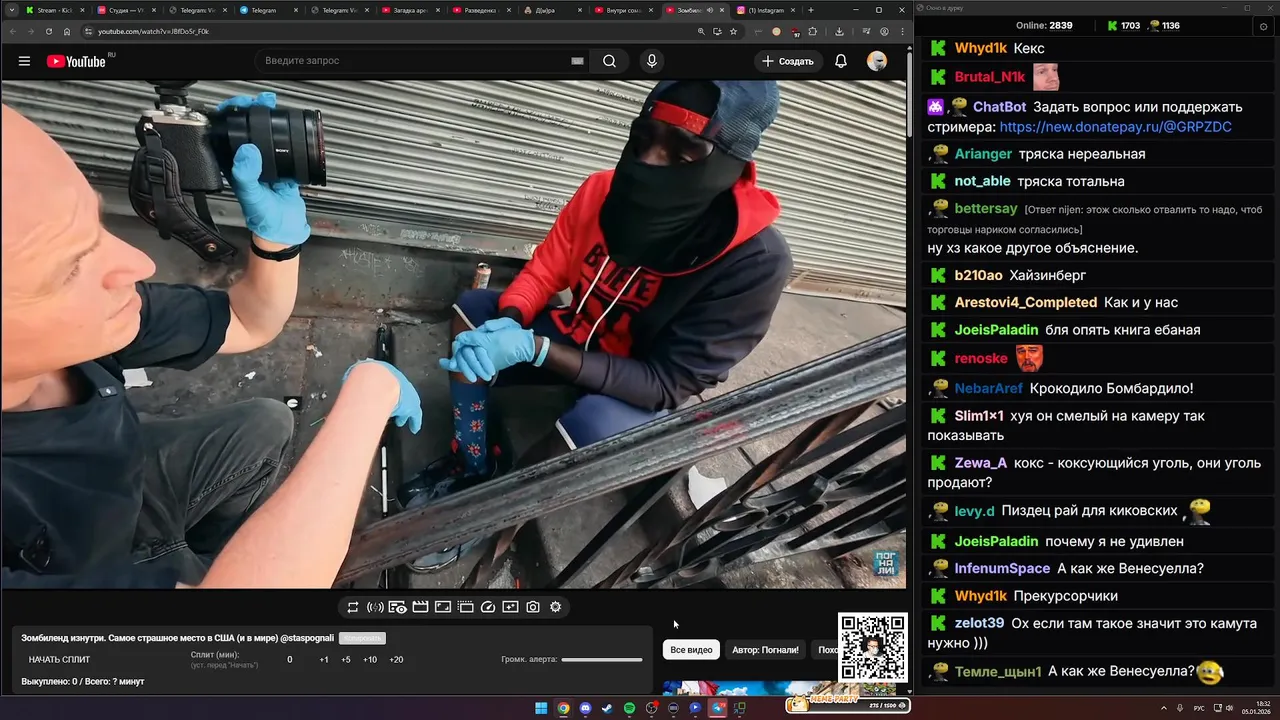The width and height of the screenshot is (1280, 720).
Task: Open Steam from the taskbar
Action: point(607,708)
